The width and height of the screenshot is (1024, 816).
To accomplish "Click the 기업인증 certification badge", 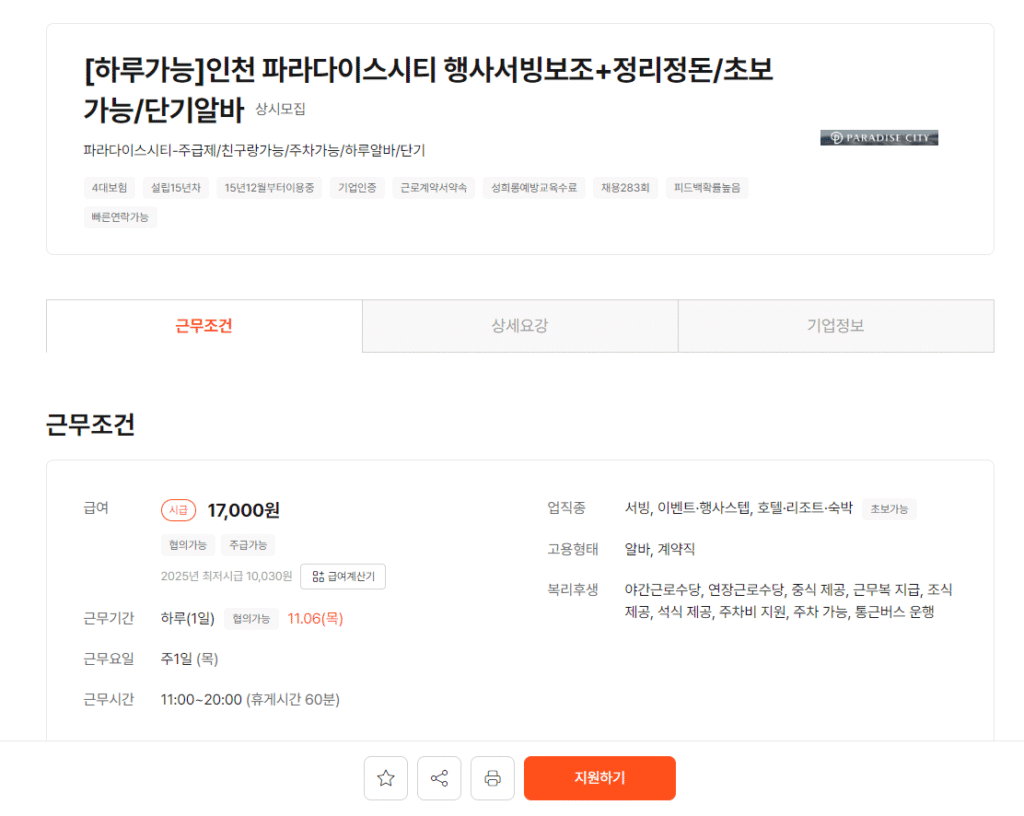I will [356, 188].
